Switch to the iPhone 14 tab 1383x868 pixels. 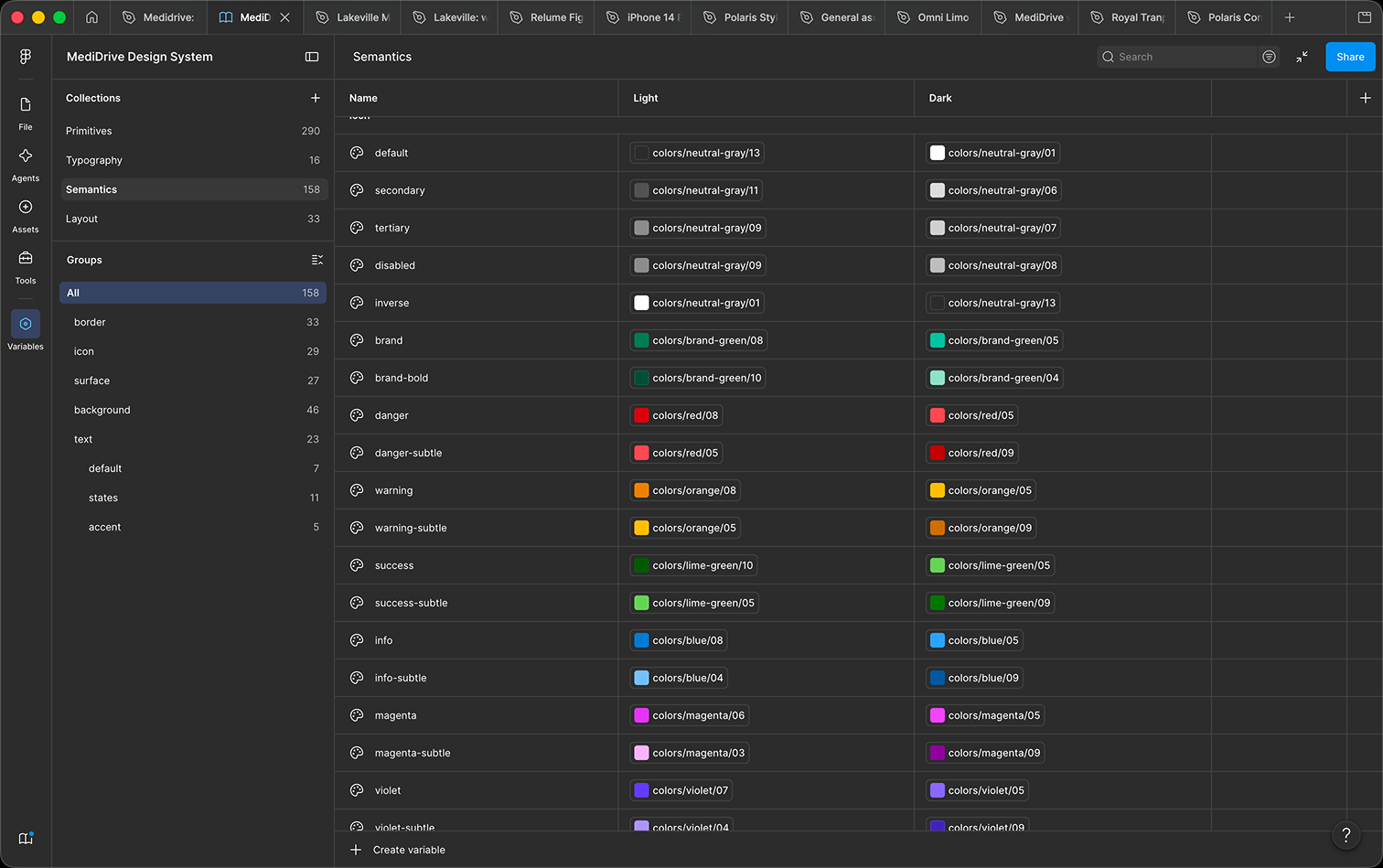[643, 17]
